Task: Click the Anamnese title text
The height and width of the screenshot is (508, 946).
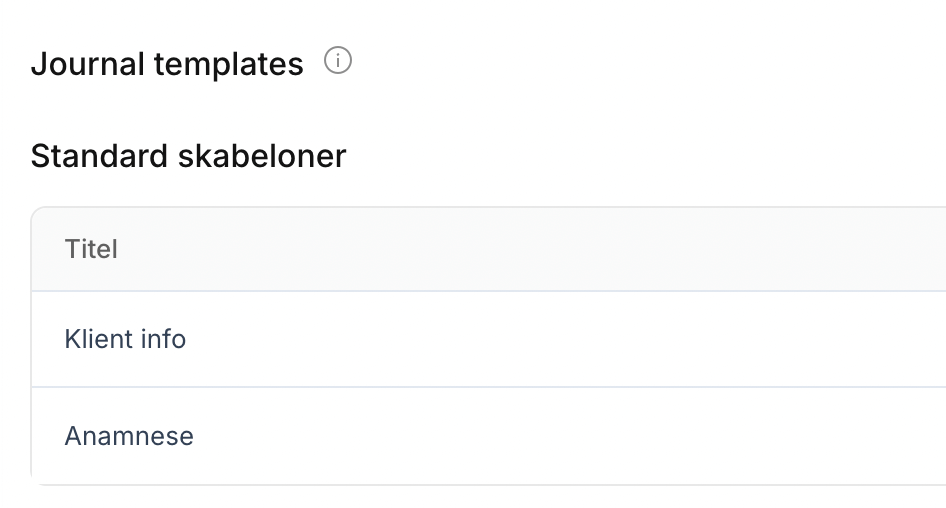Action: coord(129,436)
